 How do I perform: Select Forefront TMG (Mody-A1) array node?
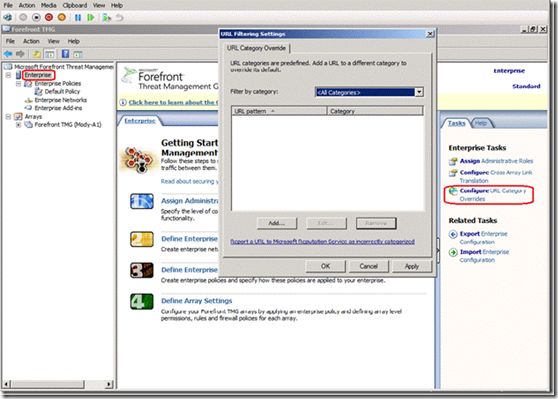point(68,125)
